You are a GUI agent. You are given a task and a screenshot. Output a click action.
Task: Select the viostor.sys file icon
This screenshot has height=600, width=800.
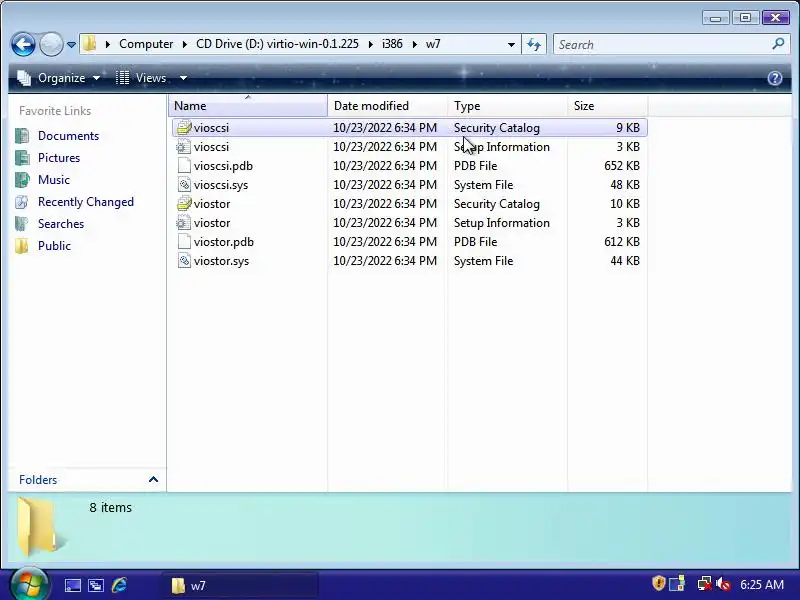pos(184,261)
